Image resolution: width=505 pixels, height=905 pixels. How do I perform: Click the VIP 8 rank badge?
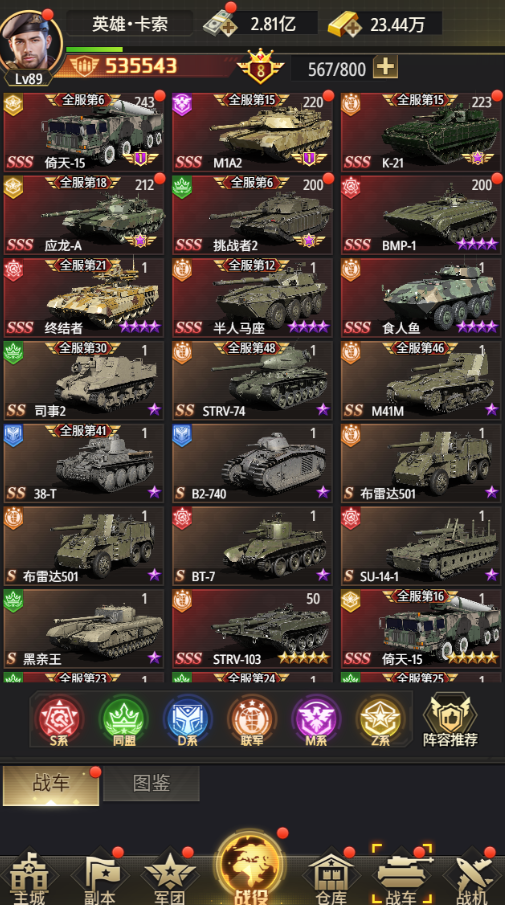tap(260, 68)
